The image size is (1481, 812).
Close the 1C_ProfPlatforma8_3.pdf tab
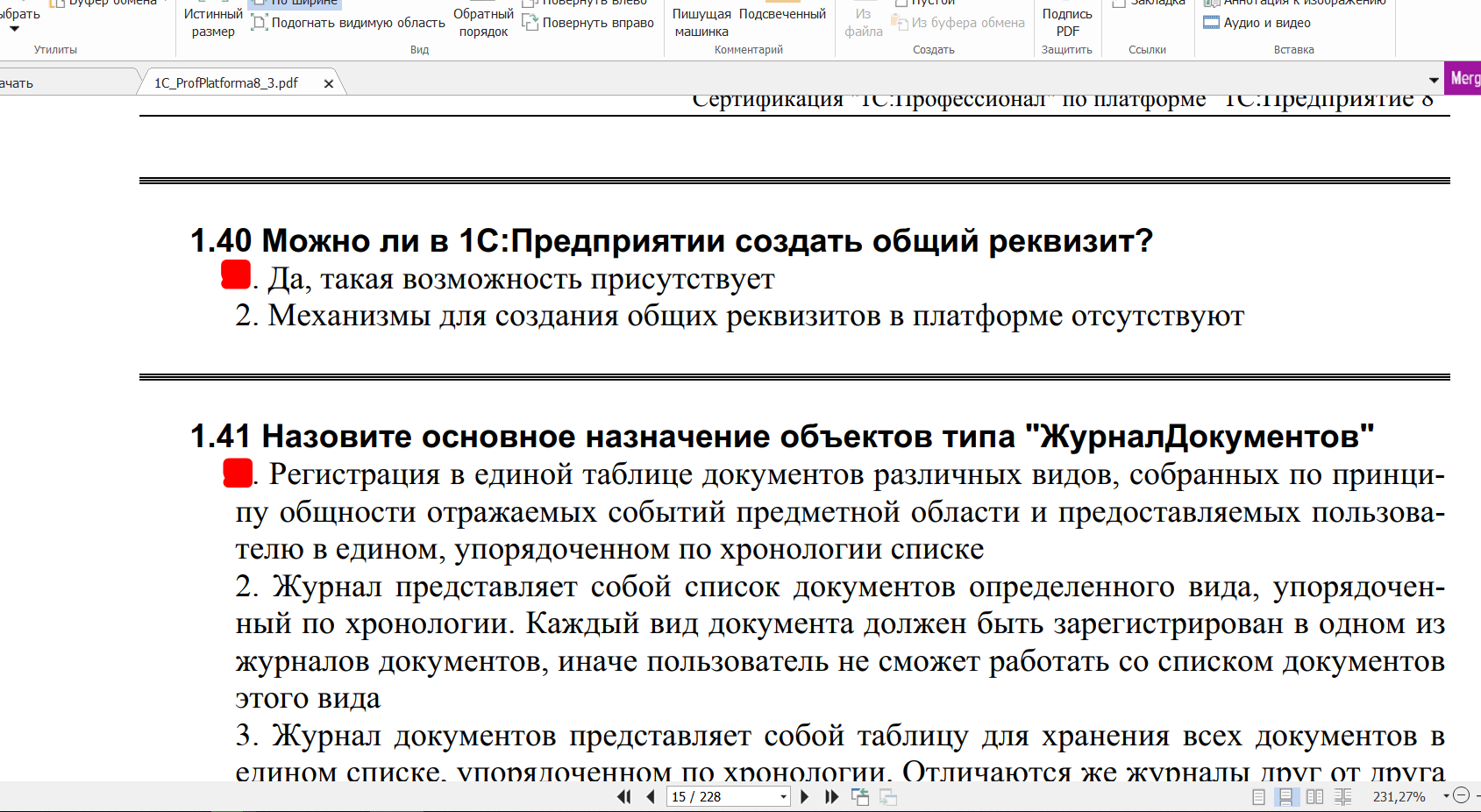pos(329,84)
